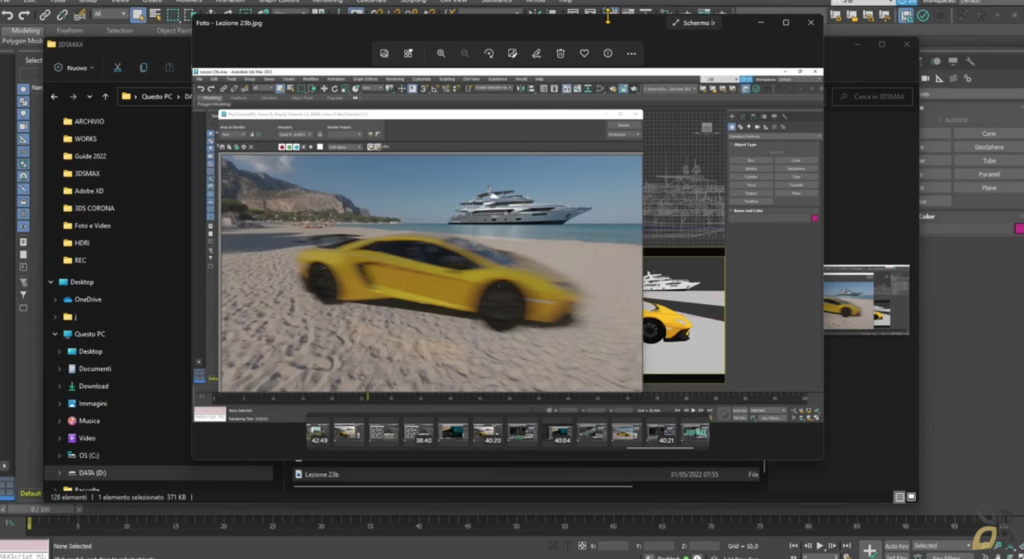
Task: Switch to the Freeform ribbon tab
Action: click(x=70, y=31)
